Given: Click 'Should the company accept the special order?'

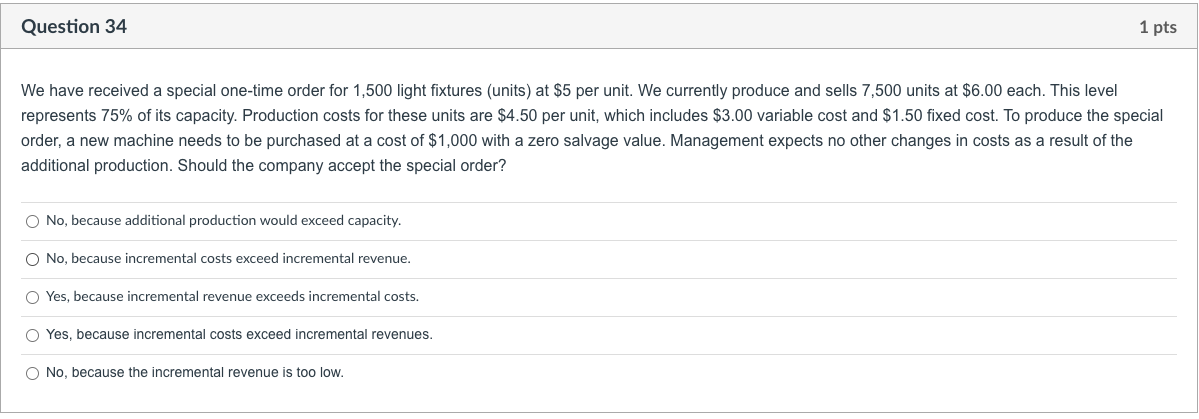Looking at the screenshot, I should pyautogui.click(x=341, y=166).
